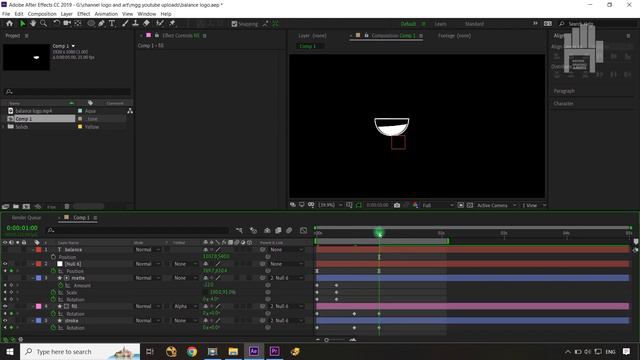The width and height of the screenshot is (640, 360).
Task: Open File Explorer from the taskbar
Action: (x=233, y=351)
